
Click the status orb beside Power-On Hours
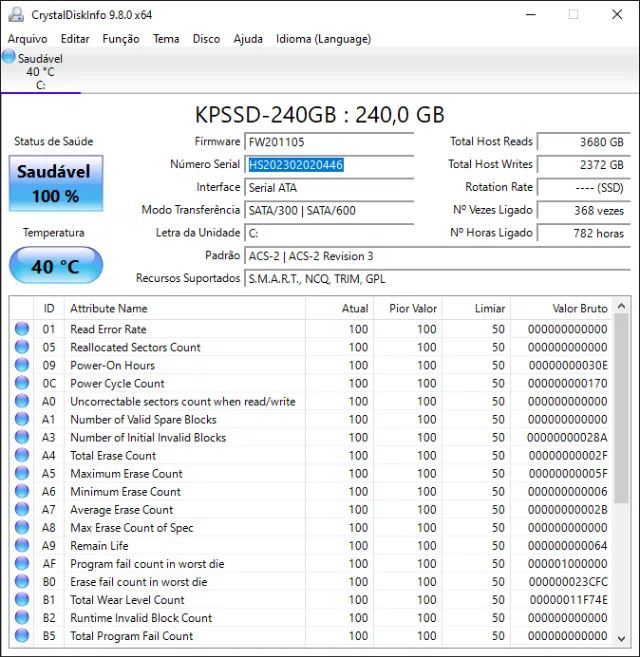(x=22, y=365)
